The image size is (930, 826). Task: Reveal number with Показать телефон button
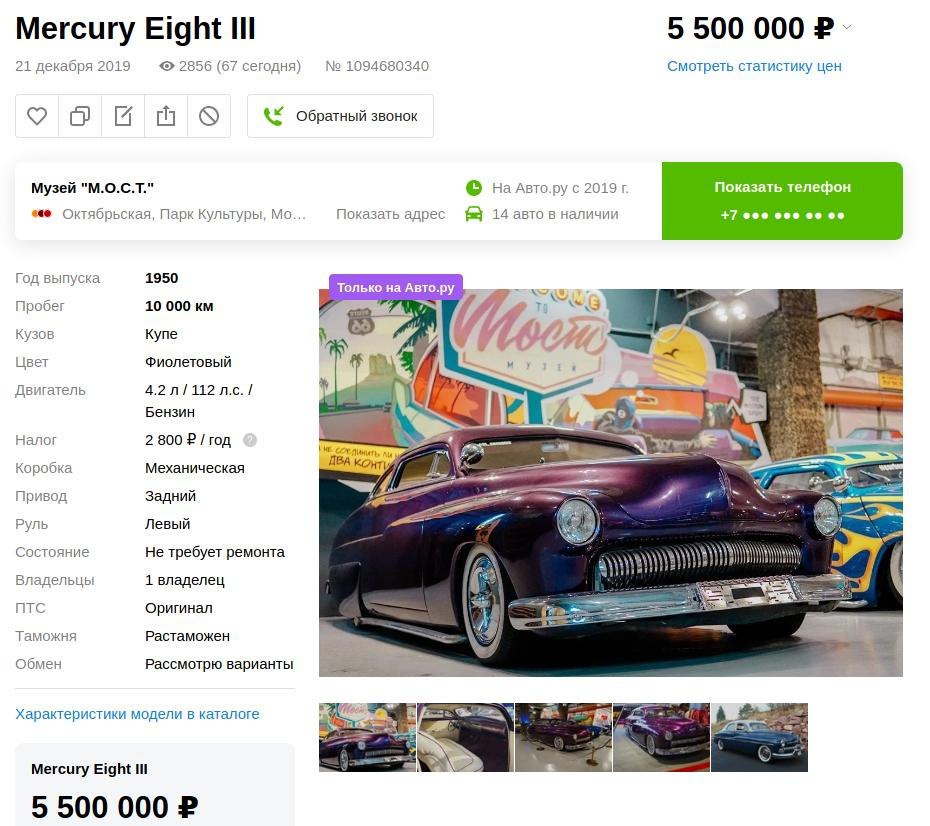click(x=782, y=201)
